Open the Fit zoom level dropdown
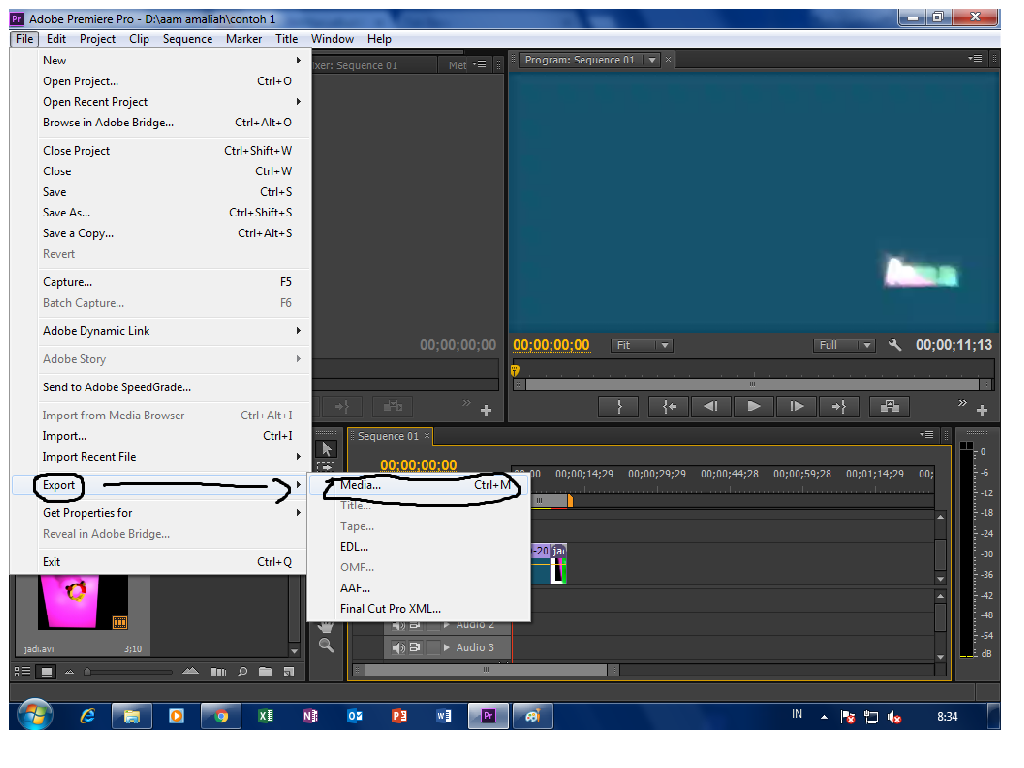 click(x=642, y=345)
